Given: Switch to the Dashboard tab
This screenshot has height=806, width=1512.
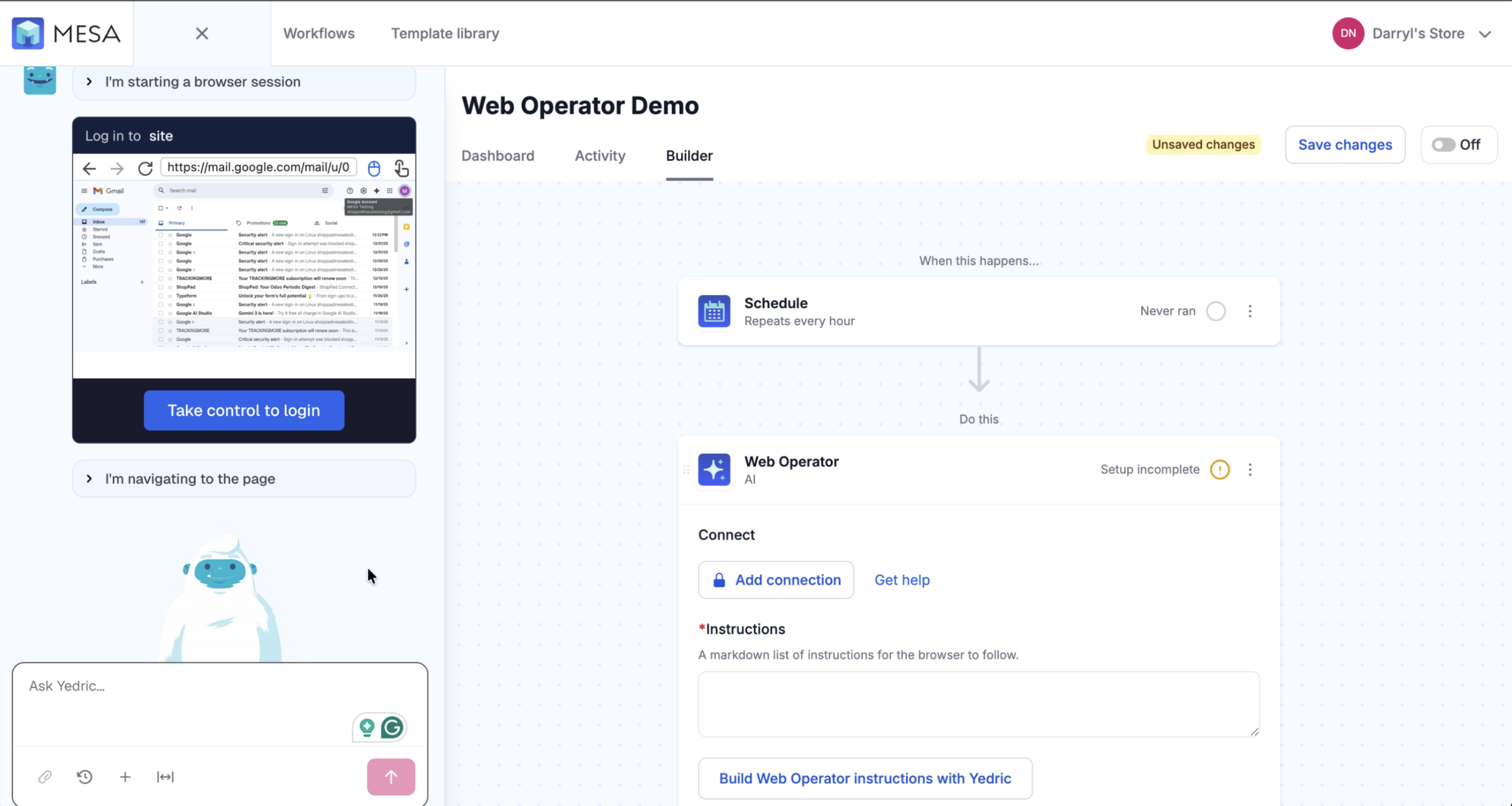Looking at the screenshot, I should click(x=498, y=156).
